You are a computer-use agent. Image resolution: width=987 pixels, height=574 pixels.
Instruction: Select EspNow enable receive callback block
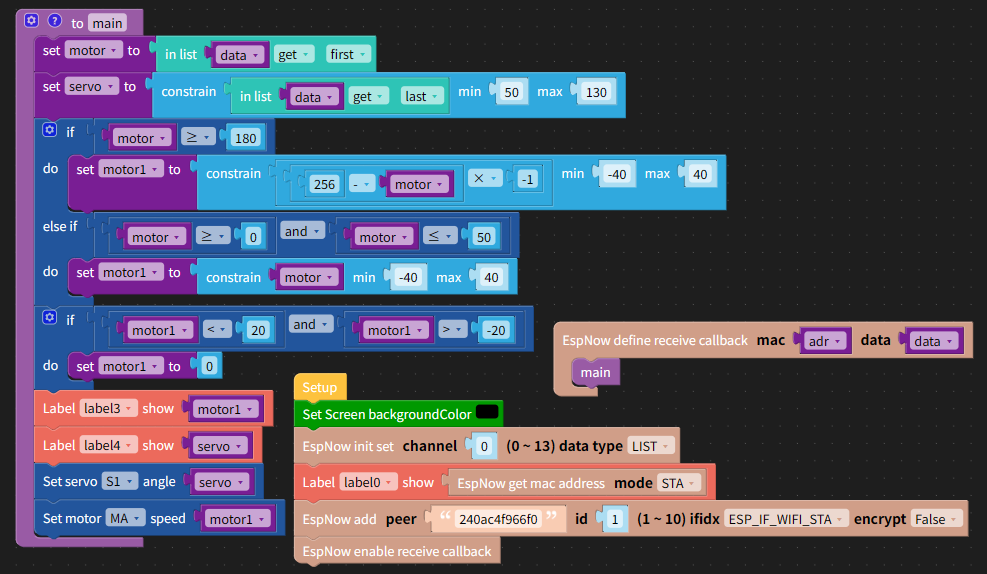[397, 551]
